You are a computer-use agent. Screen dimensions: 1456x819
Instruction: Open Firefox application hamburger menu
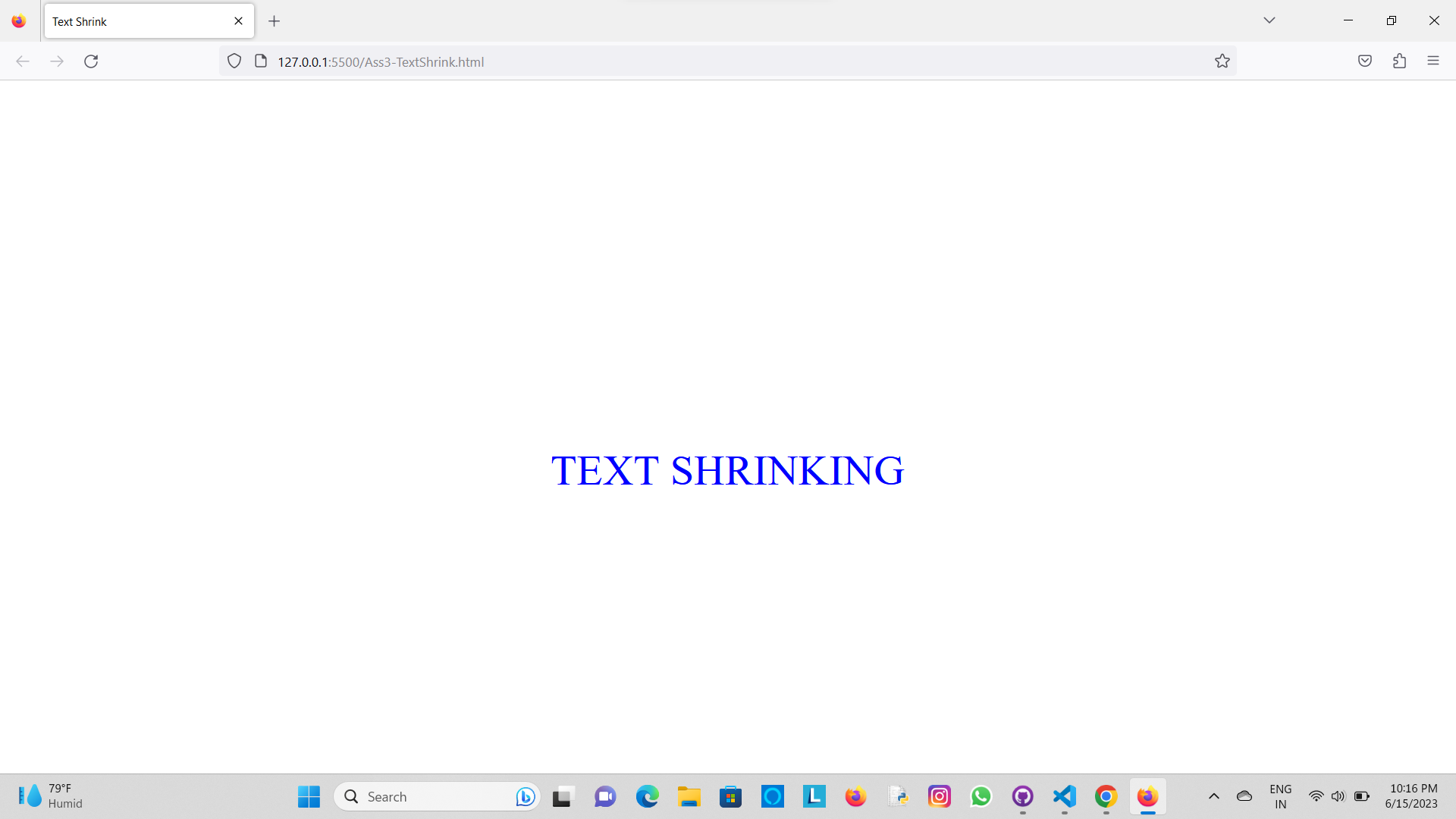(1432, 61)
